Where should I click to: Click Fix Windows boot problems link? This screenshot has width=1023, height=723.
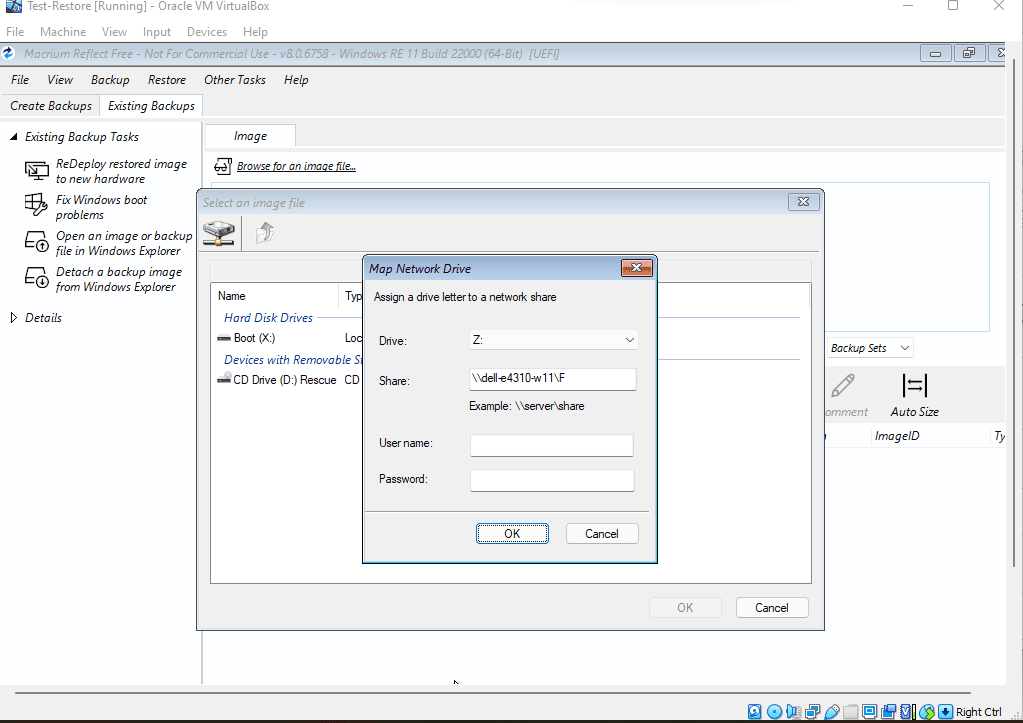101,207
